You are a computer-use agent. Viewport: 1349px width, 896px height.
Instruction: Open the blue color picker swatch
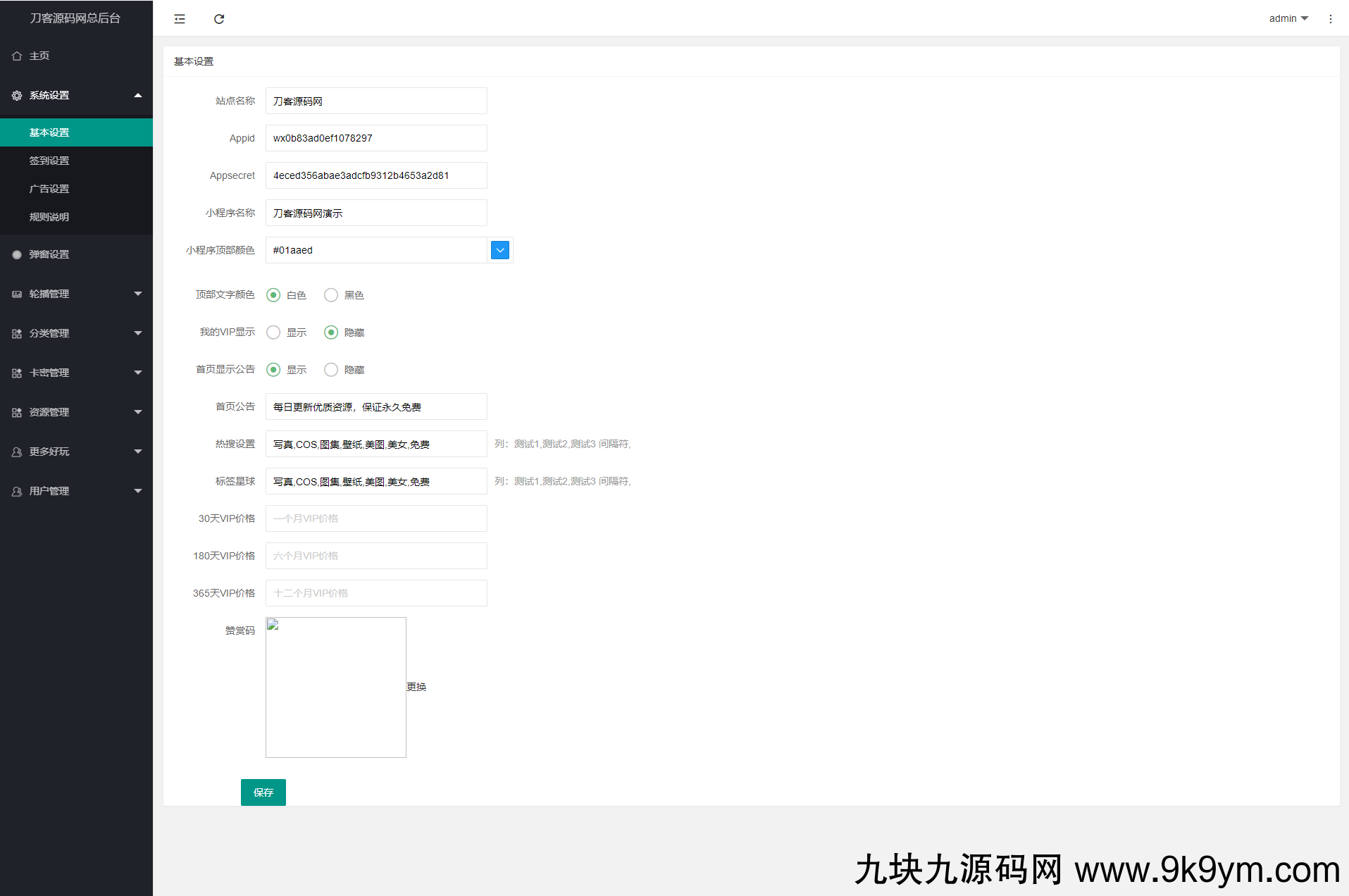500,250
